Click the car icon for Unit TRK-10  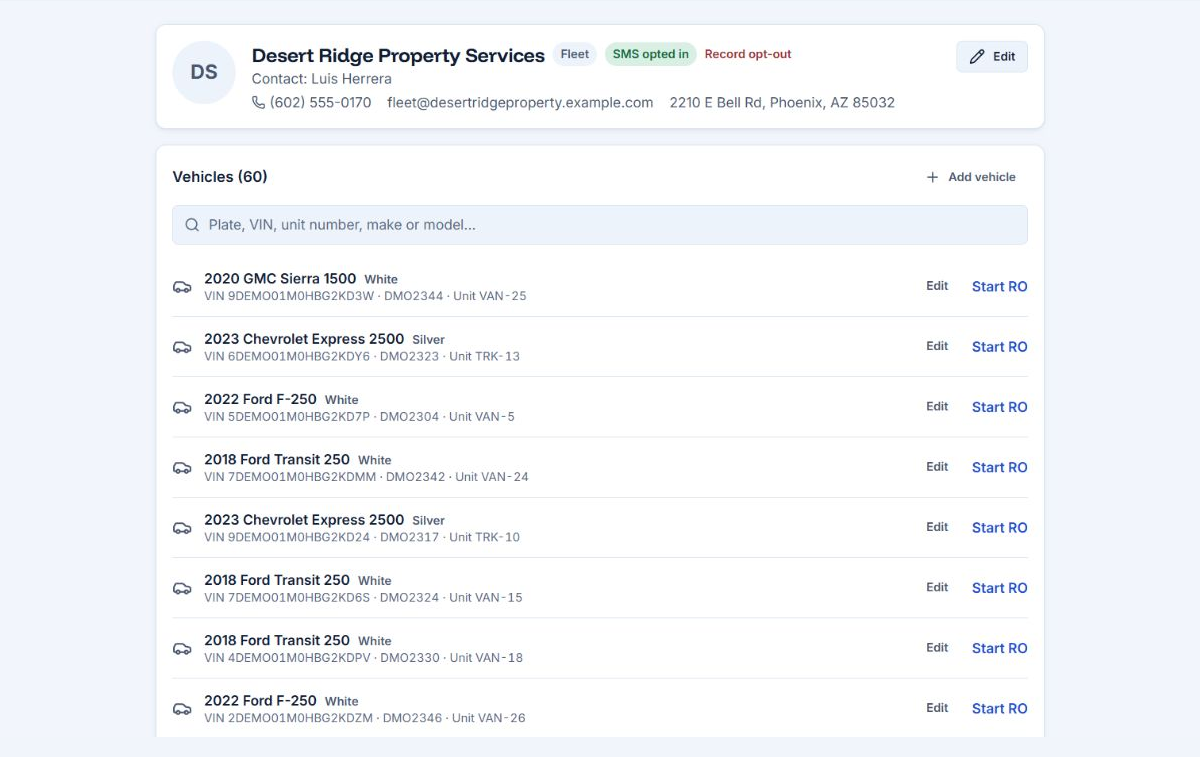coord(182,528)
